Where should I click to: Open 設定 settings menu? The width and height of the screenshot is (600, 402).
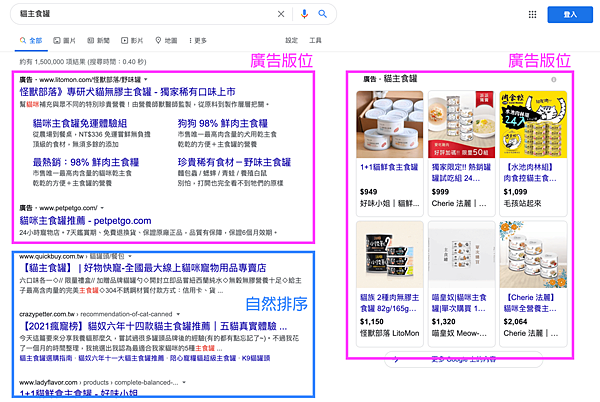point(291,40)
